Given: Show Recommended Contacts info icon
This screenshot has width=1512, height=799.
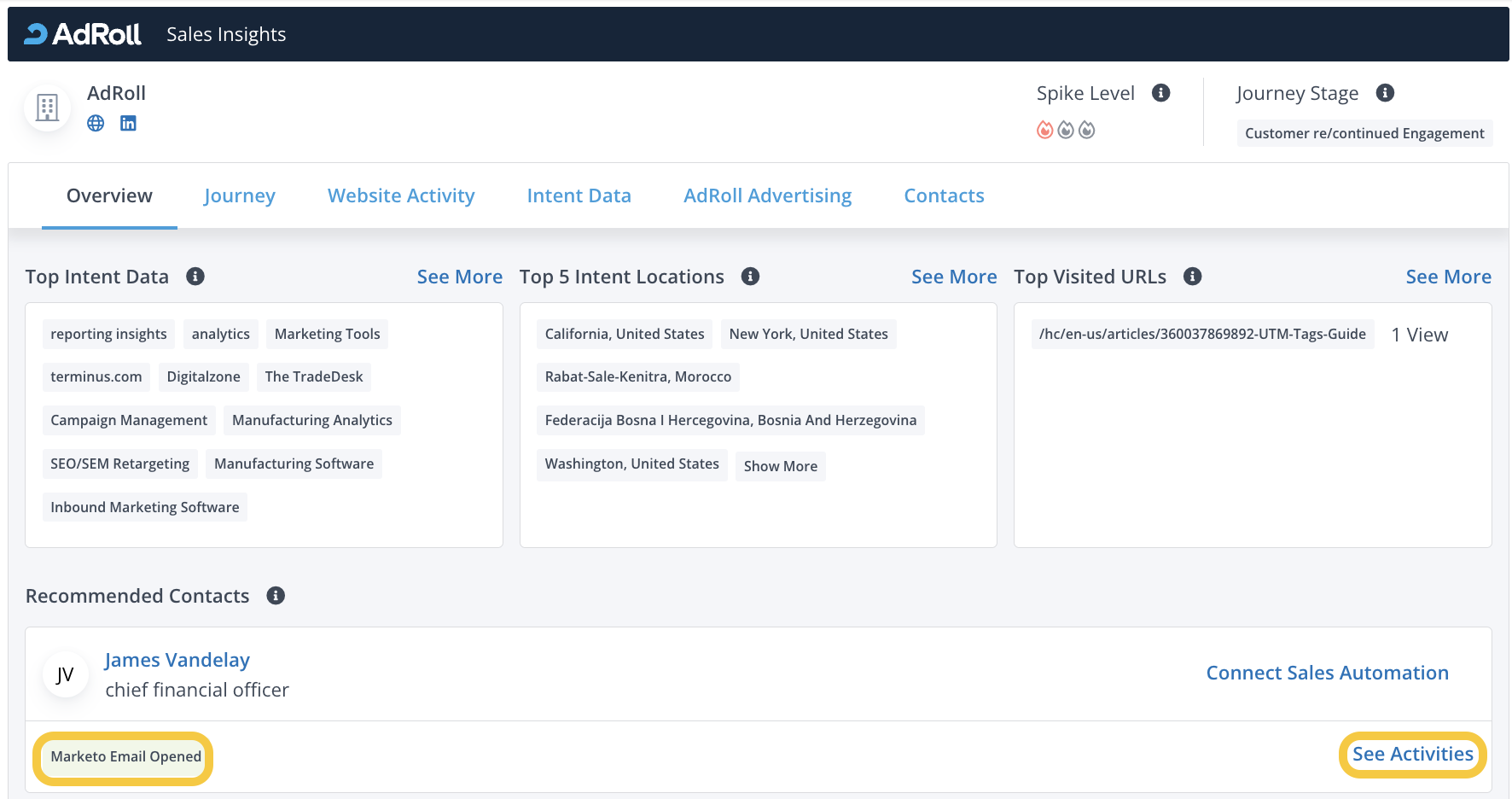Looking at the screenshot, I should pyautogui.click(x=276, y=596).
